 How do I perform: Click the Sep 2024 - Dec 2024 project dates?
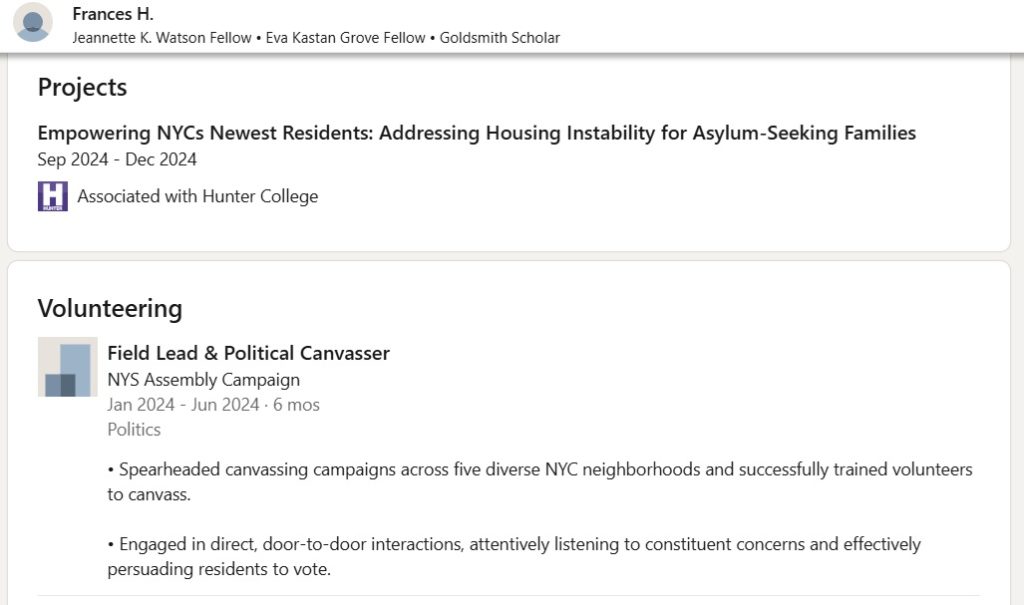pyautogui.click(x=117, y=159)
